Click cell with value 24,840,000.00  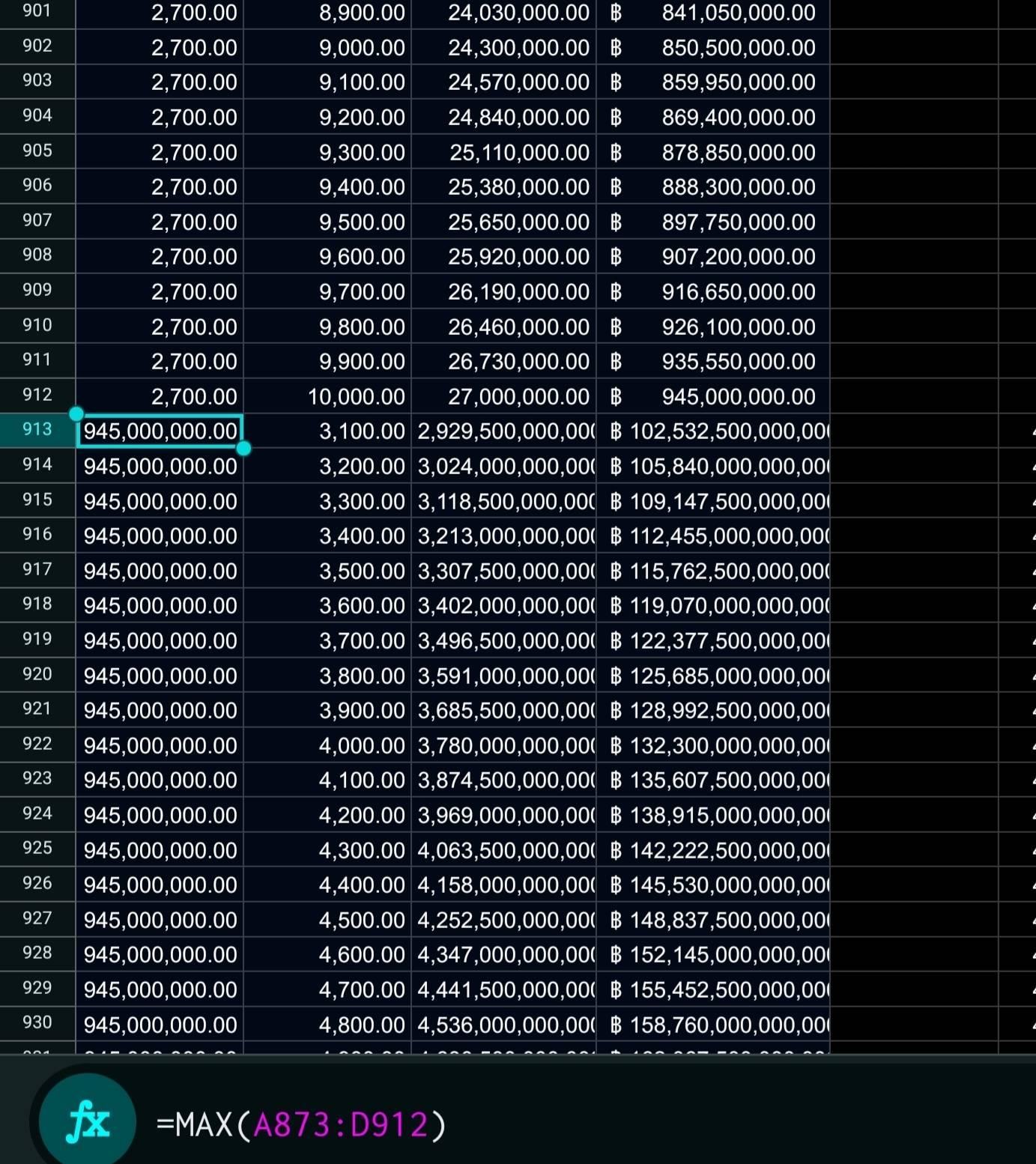point(503,116)
